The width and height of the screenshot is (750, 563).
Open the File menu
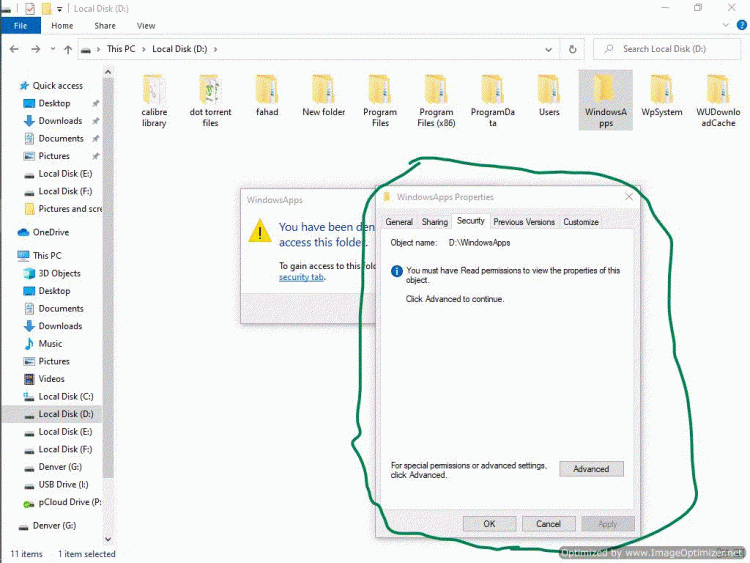21,26
